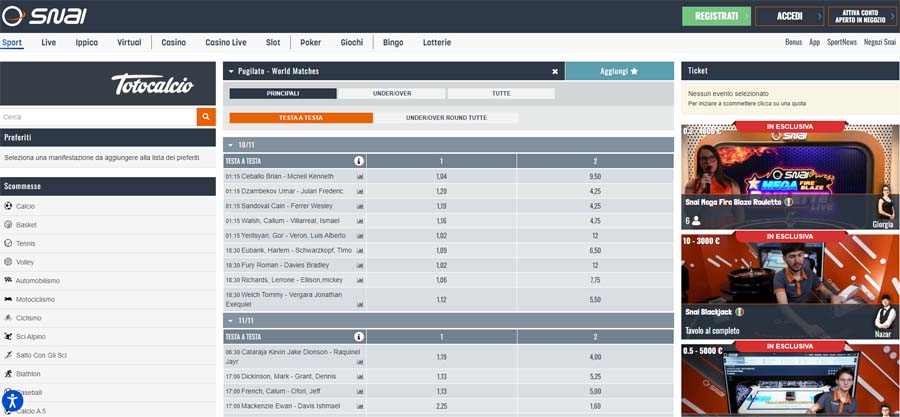Open info icon in 10/11 Testa a Testa header
The image size is (900, 417).
coord(359,161)
